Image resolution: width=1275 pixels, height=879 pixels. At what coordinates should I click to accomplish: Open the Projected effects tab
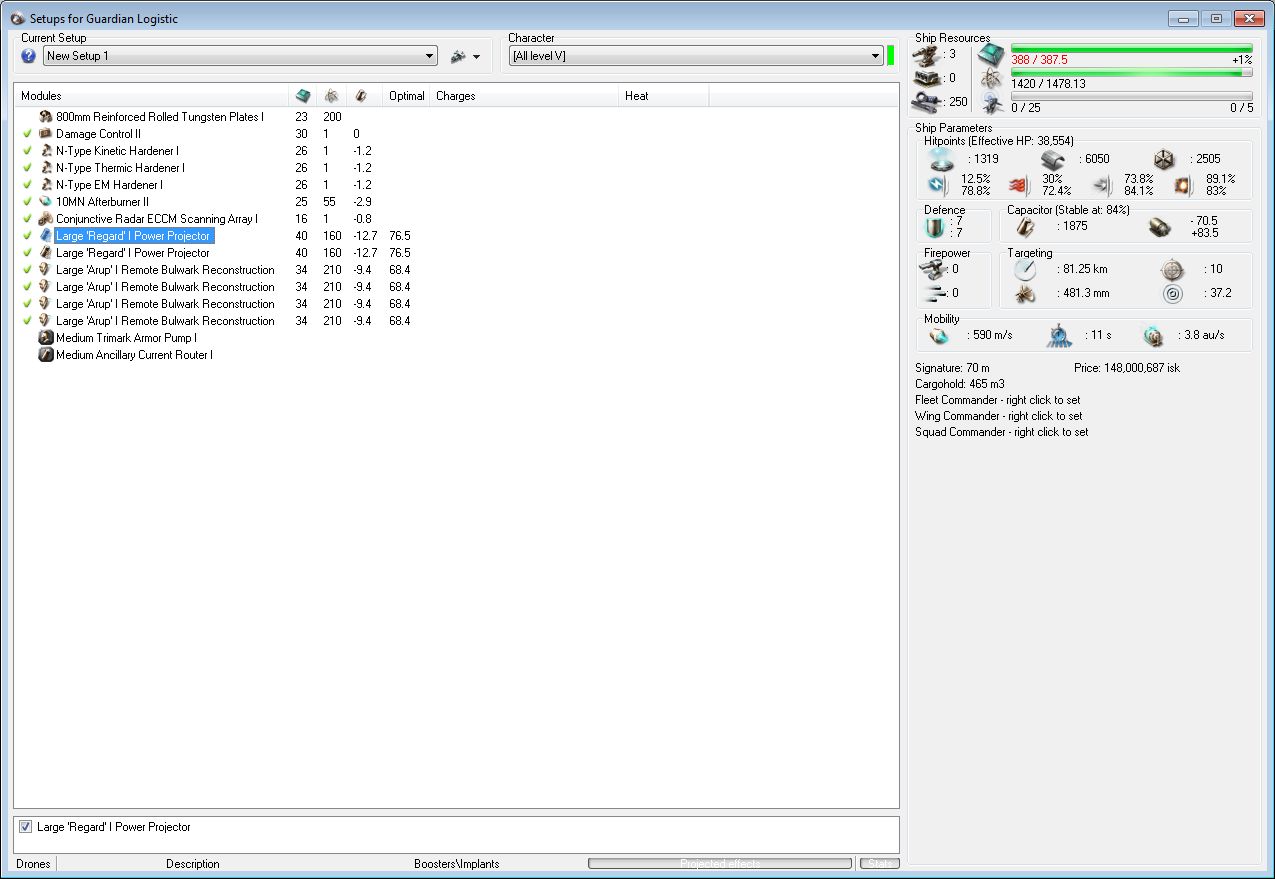click(x=721, y=864)
